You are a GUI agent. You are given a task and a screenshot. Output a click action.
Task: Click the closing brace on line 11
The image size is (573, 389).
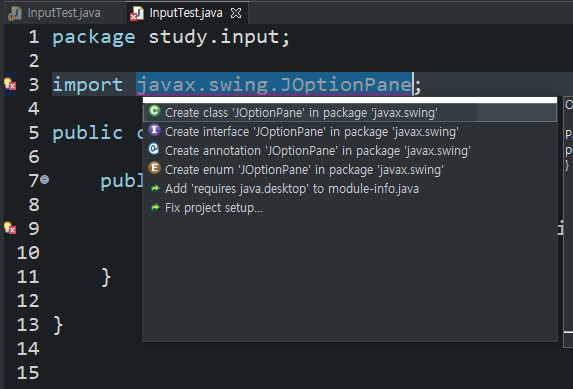[106, 277]
